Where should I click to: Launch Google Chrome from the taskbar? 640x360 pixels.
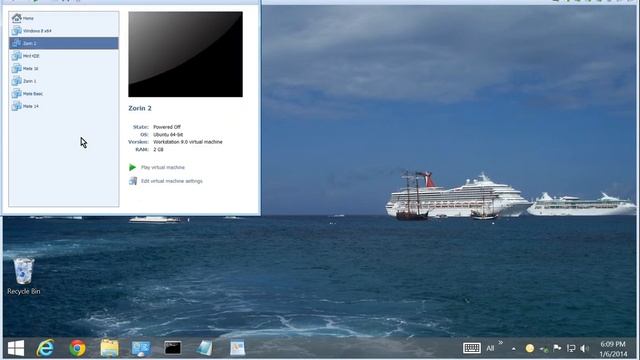[77, 348]
